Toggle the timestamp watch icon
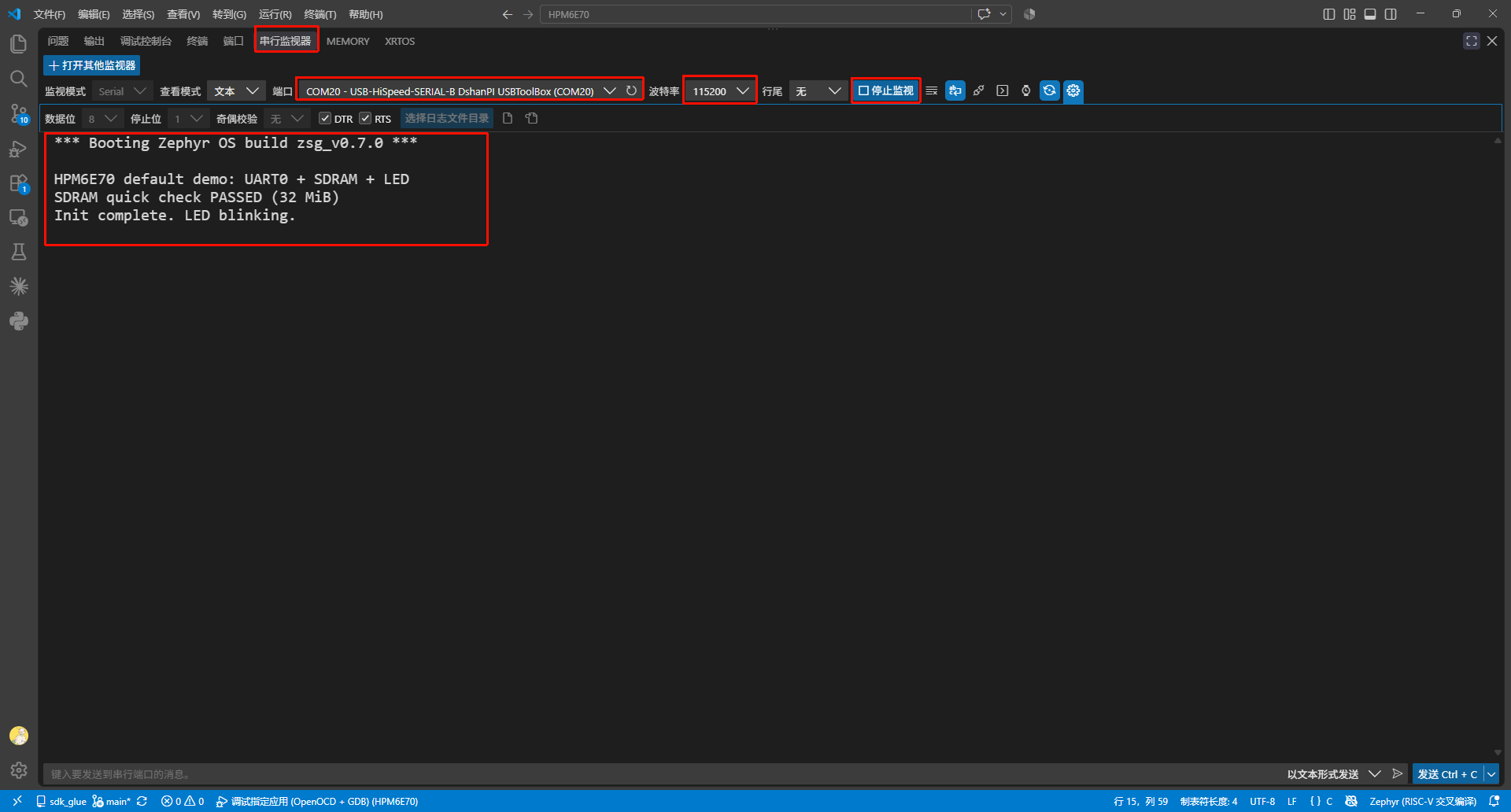The width and height of the screenshot is (1511, 812). pos(1026,90)
